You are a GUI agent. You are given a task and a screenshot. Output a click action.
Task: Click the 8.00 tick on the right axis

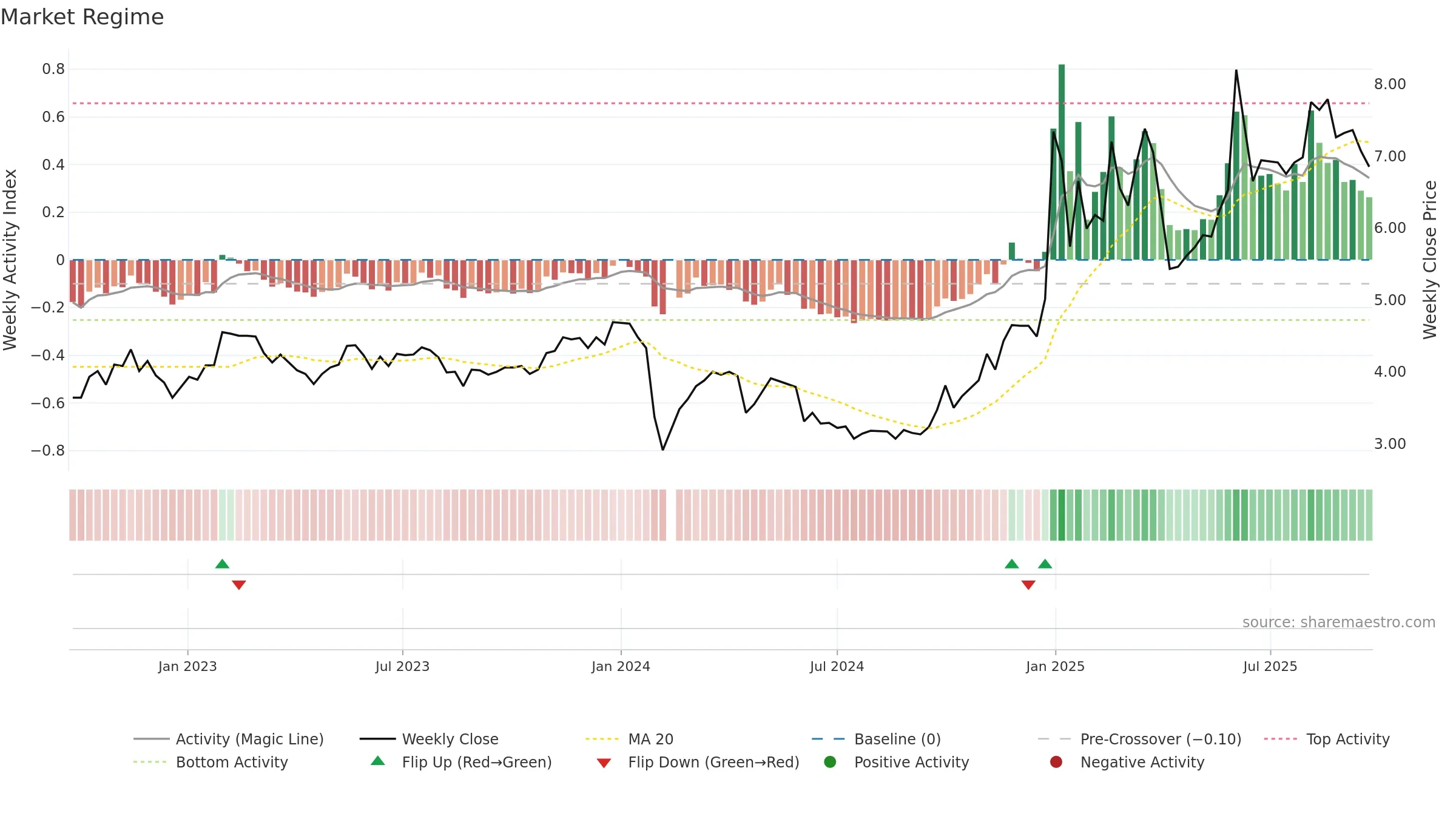pos(1390,84)
